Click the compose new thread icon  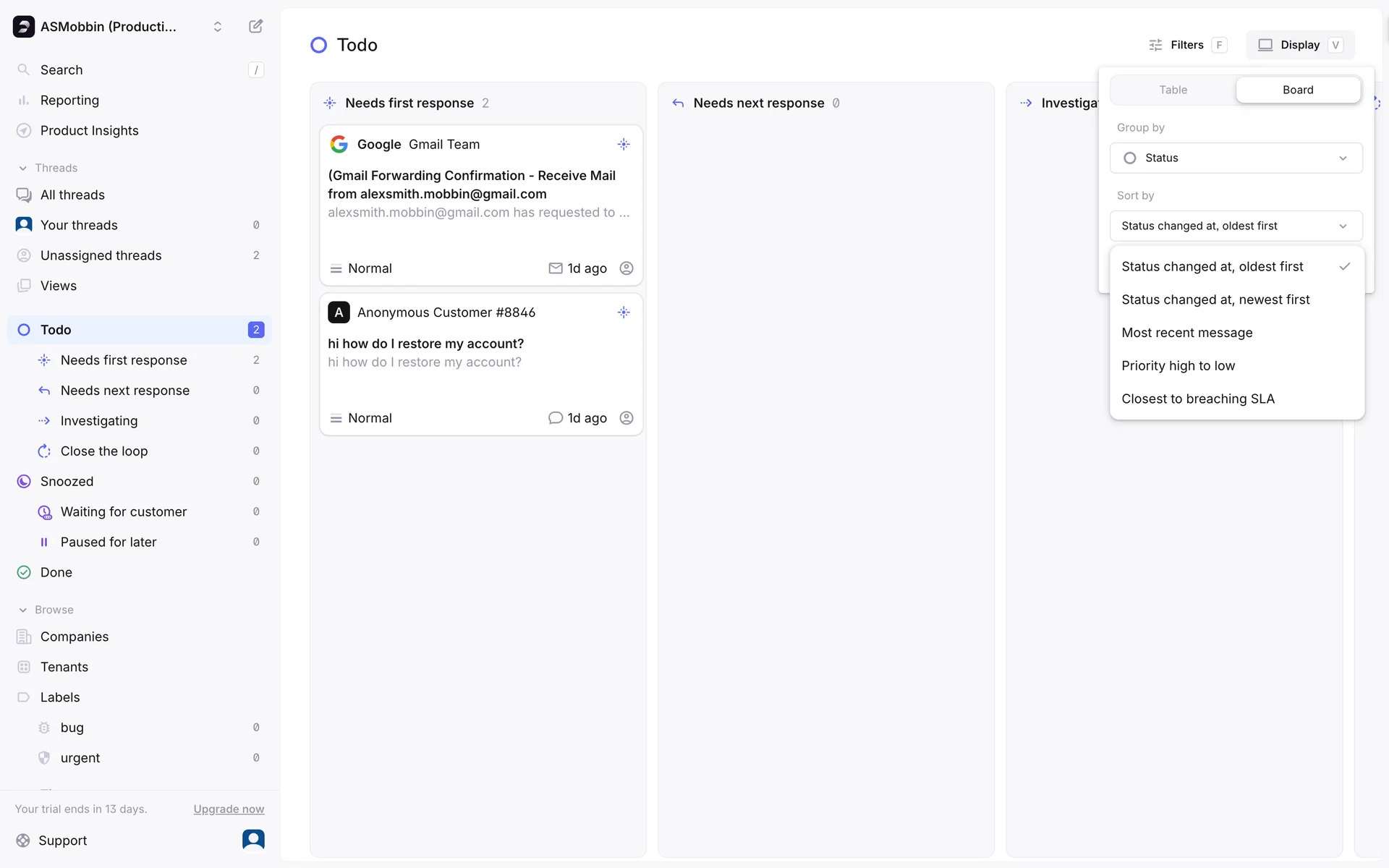tap(255, 27)
